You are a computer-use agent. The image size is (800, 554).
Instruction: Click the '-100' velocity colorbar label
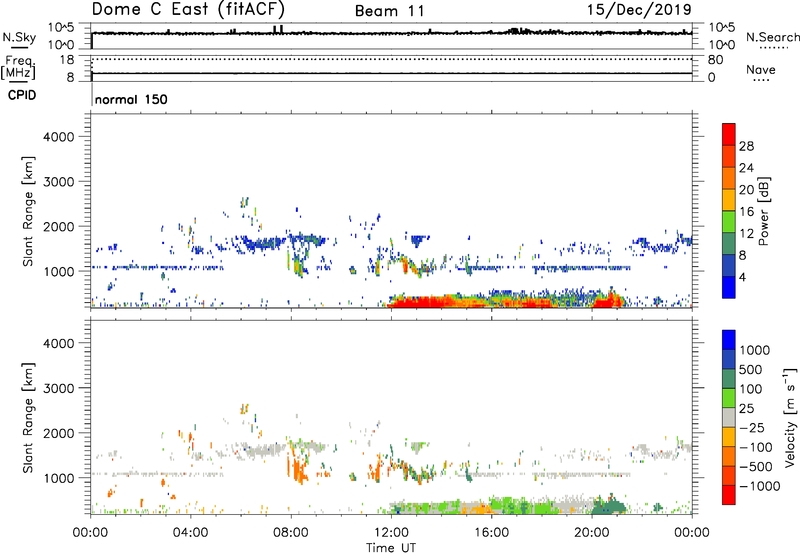756,447
